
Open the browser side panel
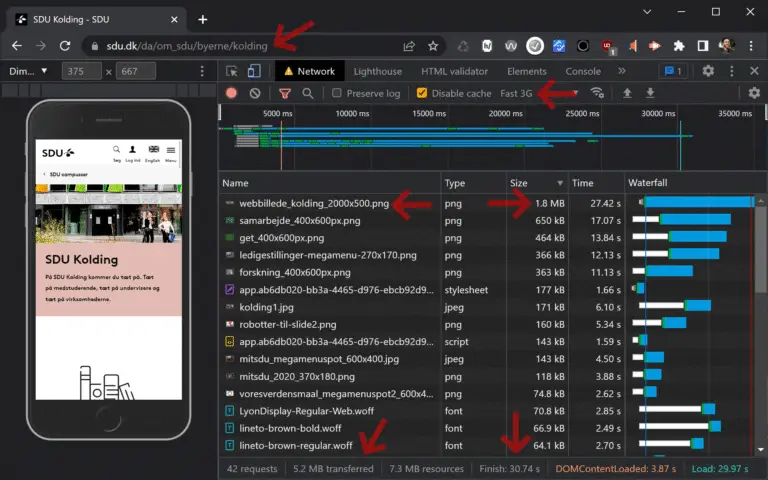[x=703, y=46]
